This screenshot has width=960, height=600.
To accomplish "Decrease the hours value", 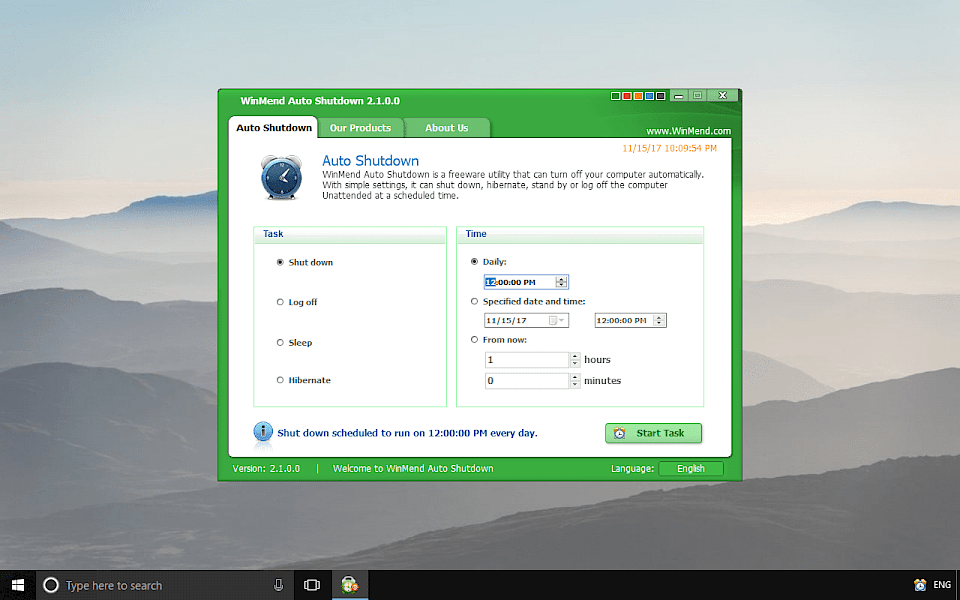I will click(x=574, y=363).
